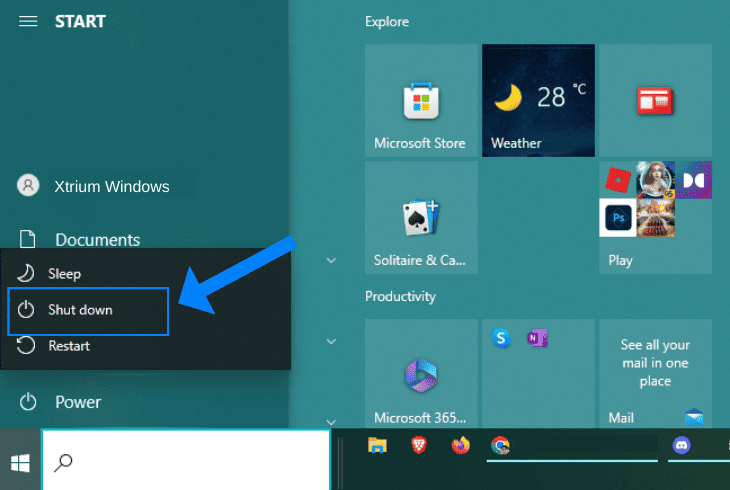This screenshot has width=730, height=490.
Task: Open the red News tile
Action: tap(655, 100)
